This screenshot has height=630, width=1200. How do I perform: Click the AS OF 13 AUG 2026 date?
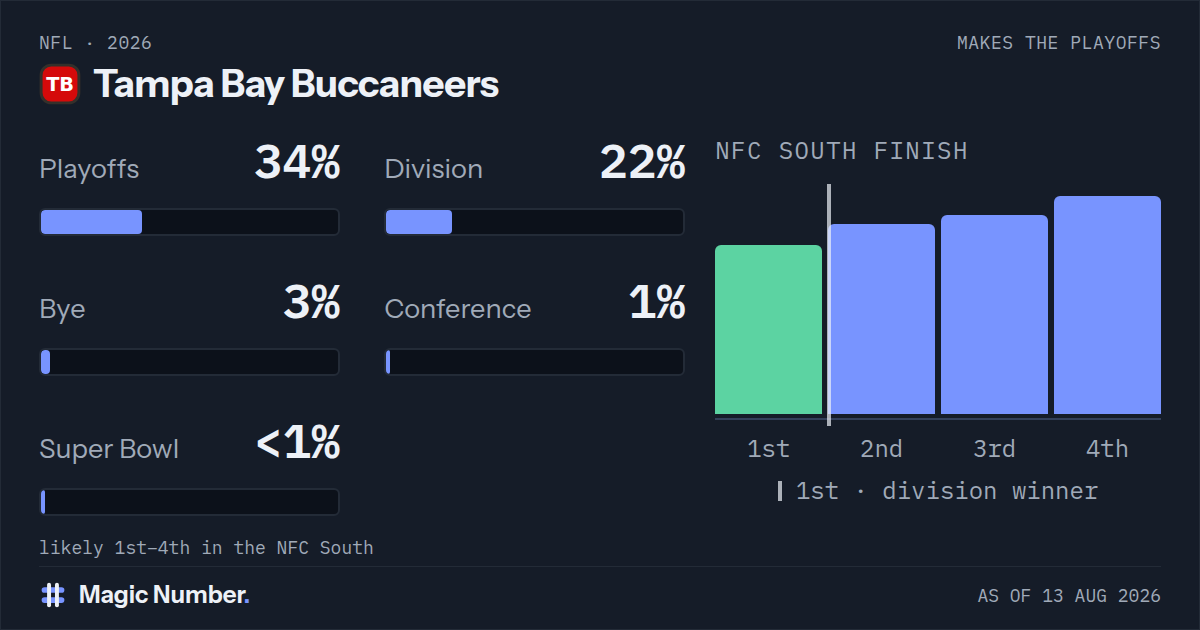(x=1069, y=596)
